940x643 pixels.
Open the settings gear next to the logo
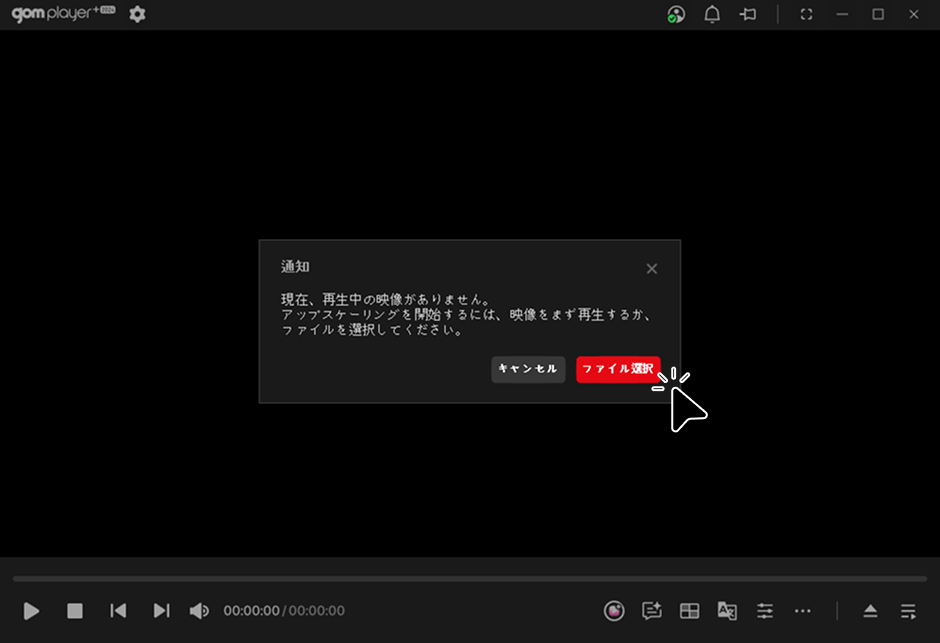[x=137, y=15]
